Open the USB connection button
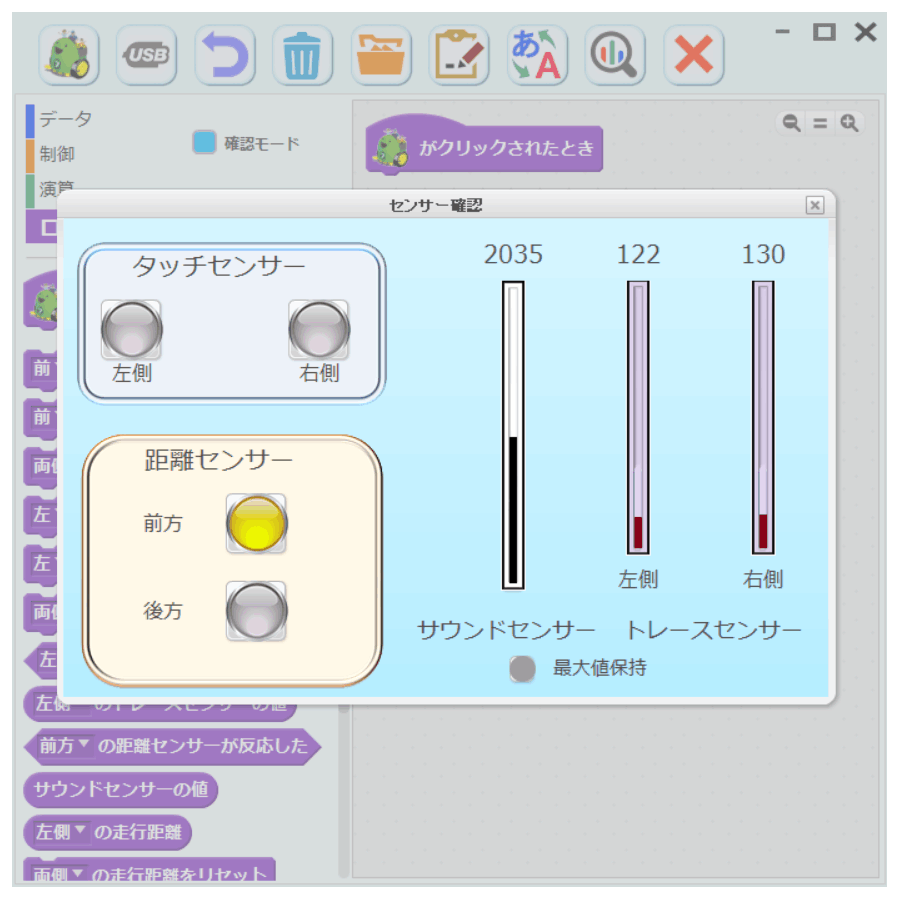900x900 pixels. [x=146, y=55]
